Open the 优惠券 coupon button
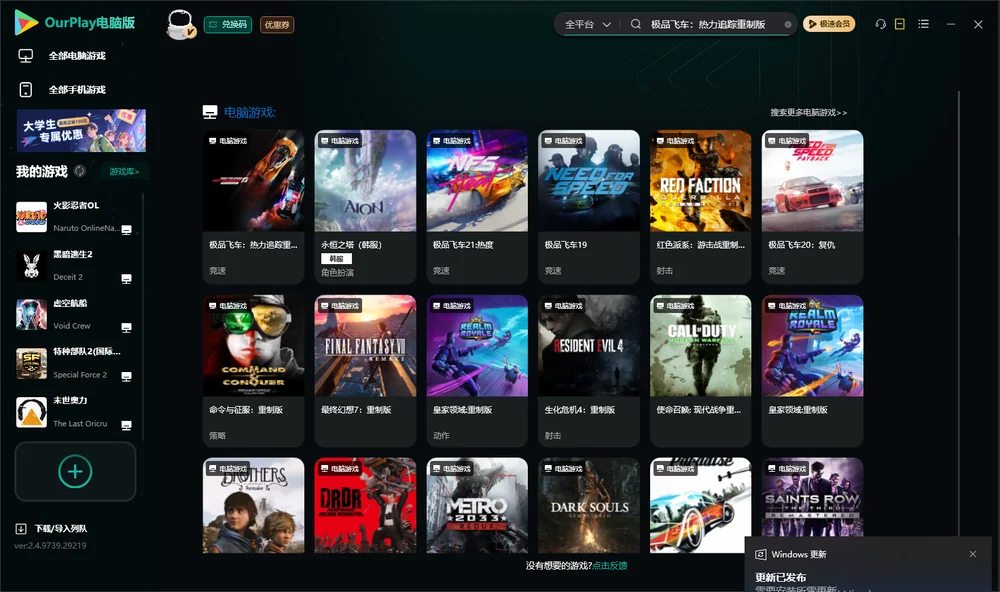This screenshot has height=592, width=1000. coord(277,25)
